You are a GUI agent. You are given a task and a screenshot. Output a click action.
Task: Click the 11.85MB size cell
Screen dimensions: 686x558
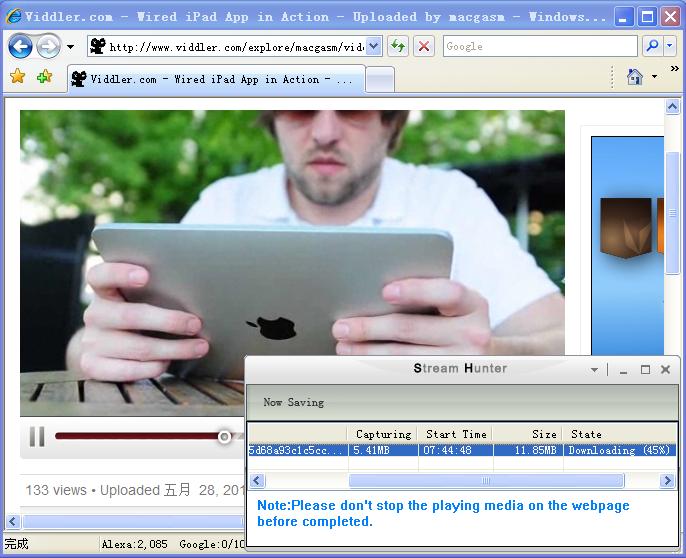pyautogui.click(x=528, y=450)
